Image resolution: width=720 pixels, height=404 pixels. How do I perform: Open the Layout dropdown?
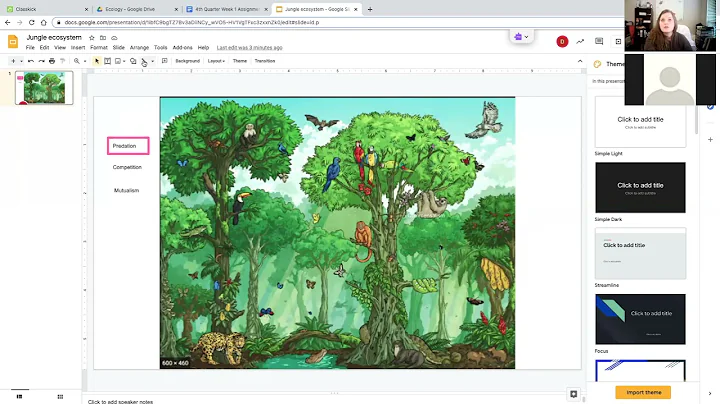(x=216, y=61)
